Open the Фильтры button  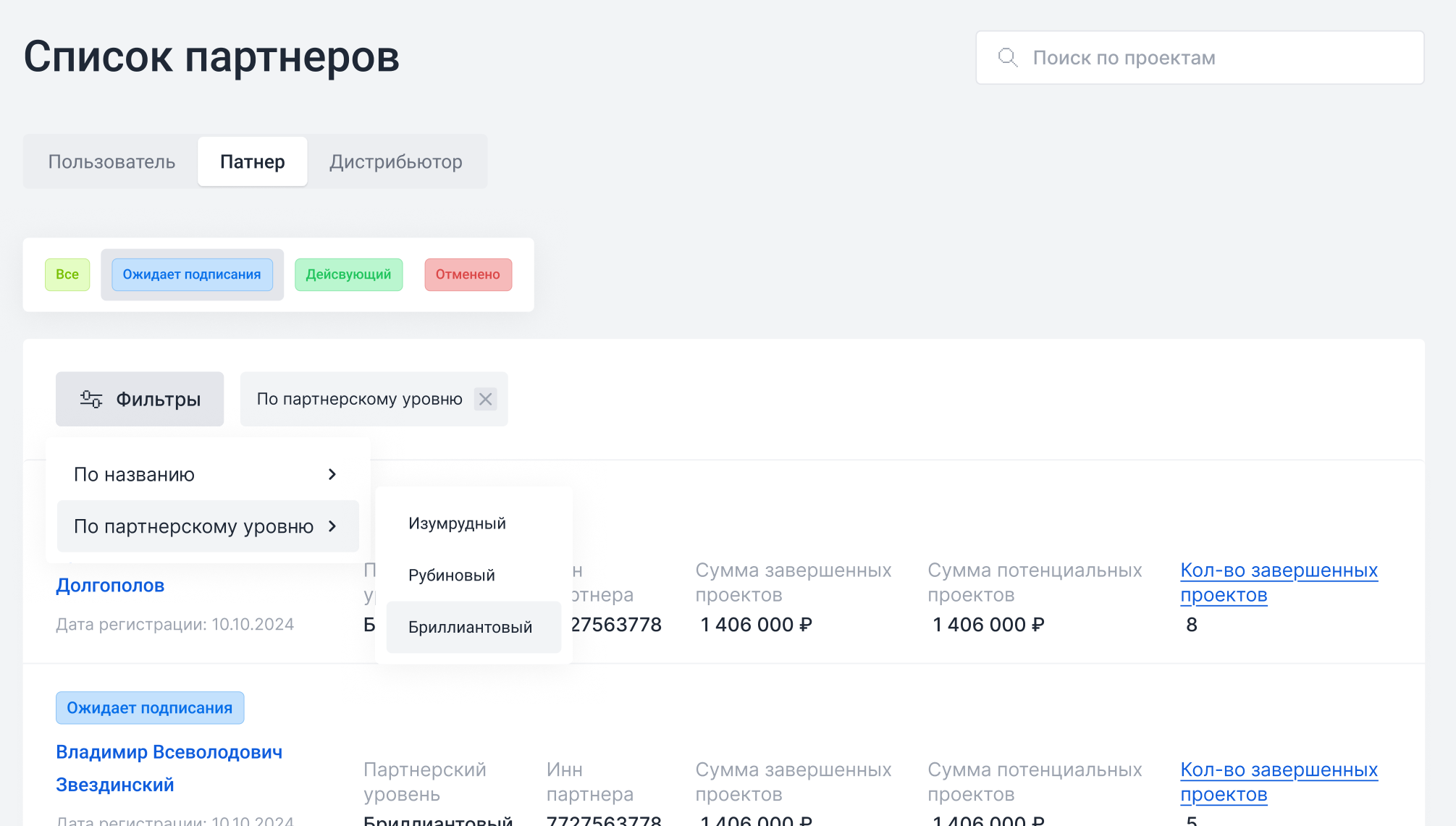click(140, 399)
